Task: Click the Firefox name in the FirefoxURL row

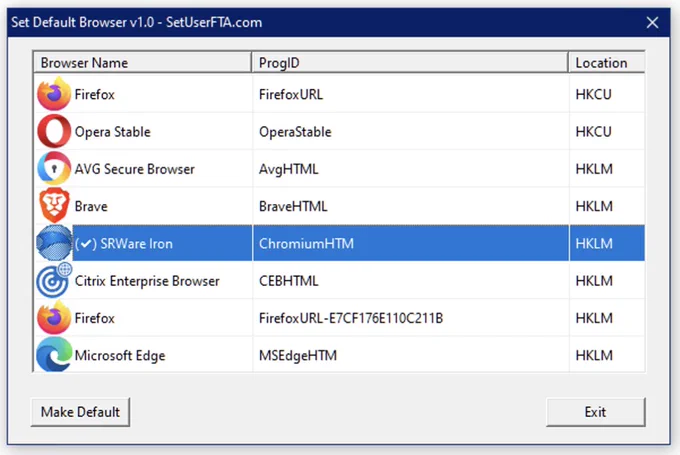Action: point(95,95)
